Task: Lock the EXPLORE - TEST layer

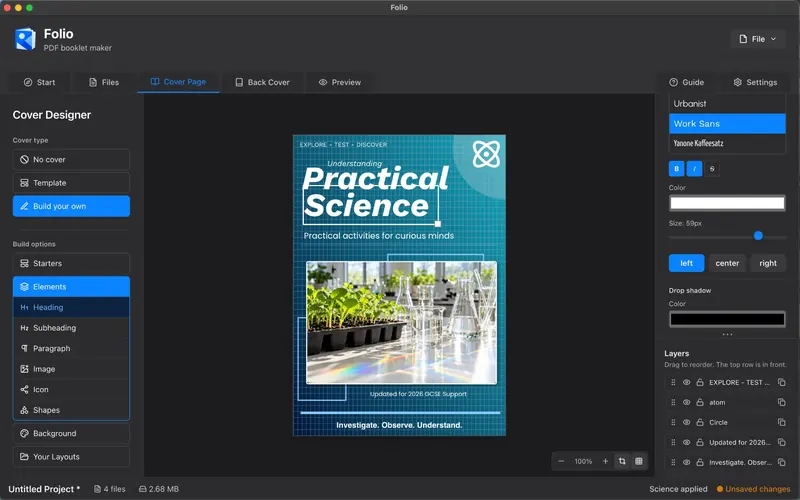Action: tap(700, 382)
